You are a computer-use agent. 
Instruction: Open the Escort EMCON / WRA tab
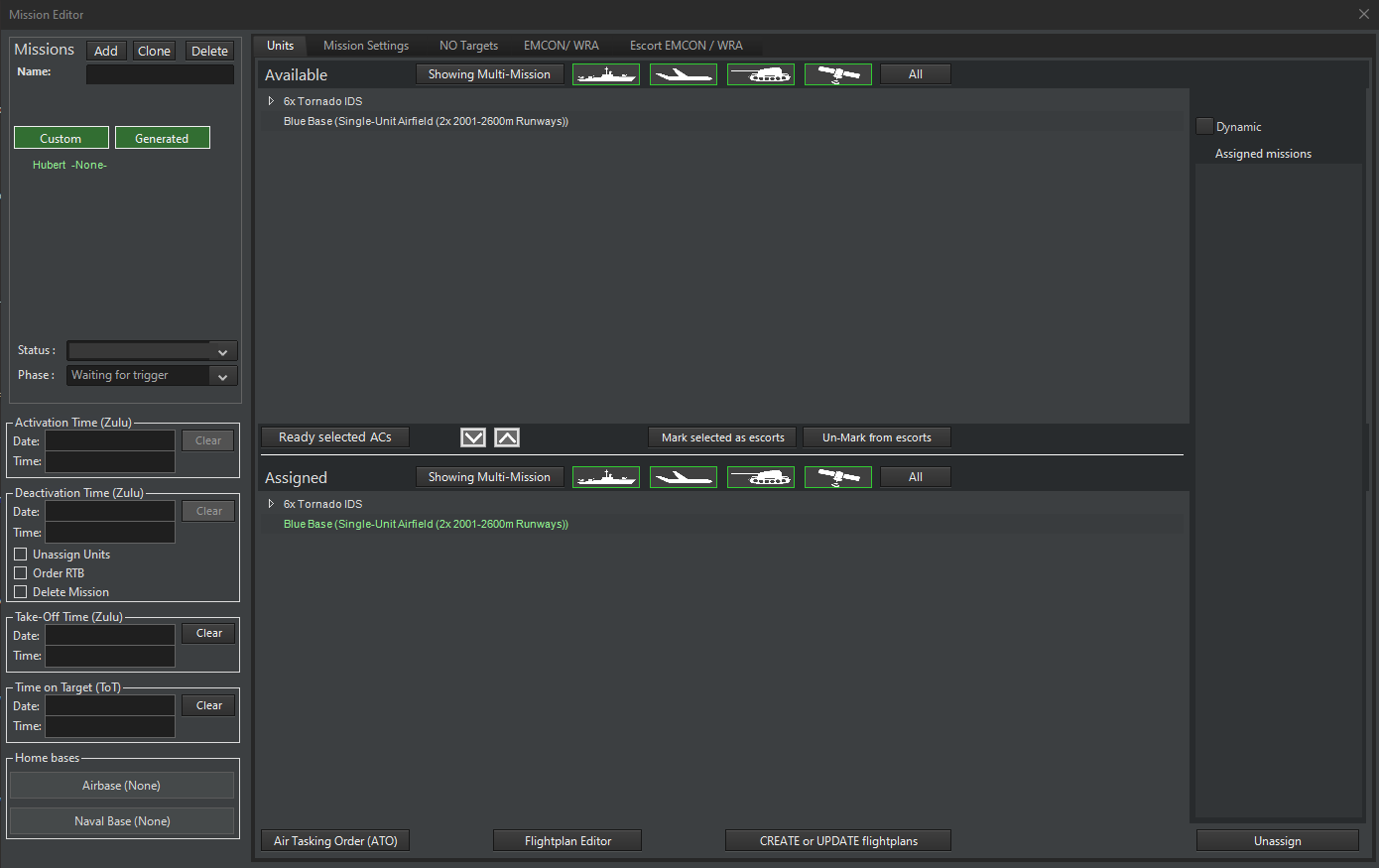pos(687,46)
